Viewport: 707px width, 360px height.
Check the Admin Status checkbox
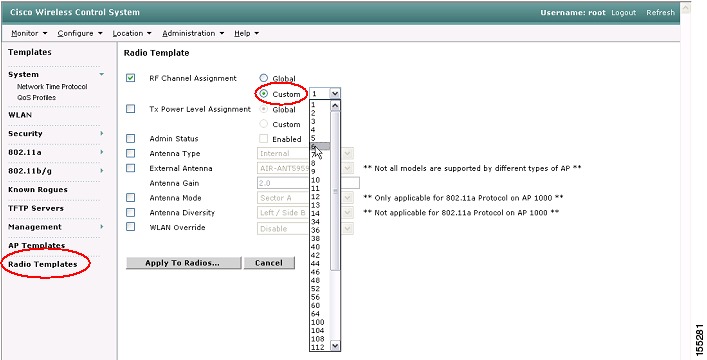(x=130, y=138)
